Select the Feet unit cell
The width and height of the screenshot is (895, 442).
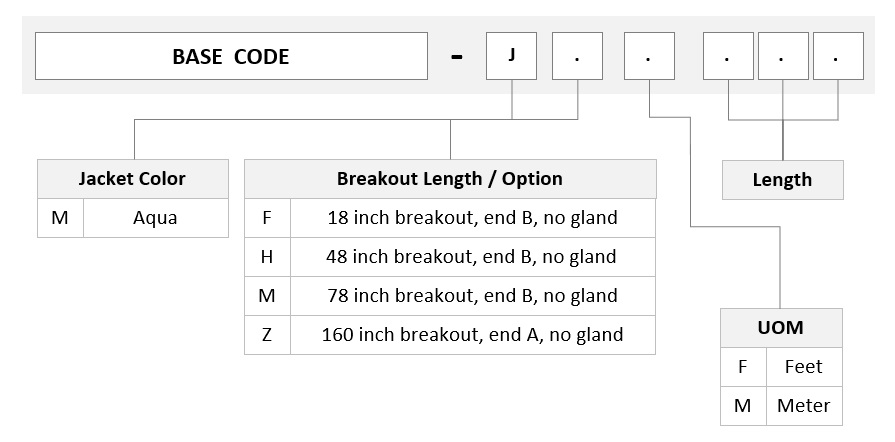click(x=804, y=367)
